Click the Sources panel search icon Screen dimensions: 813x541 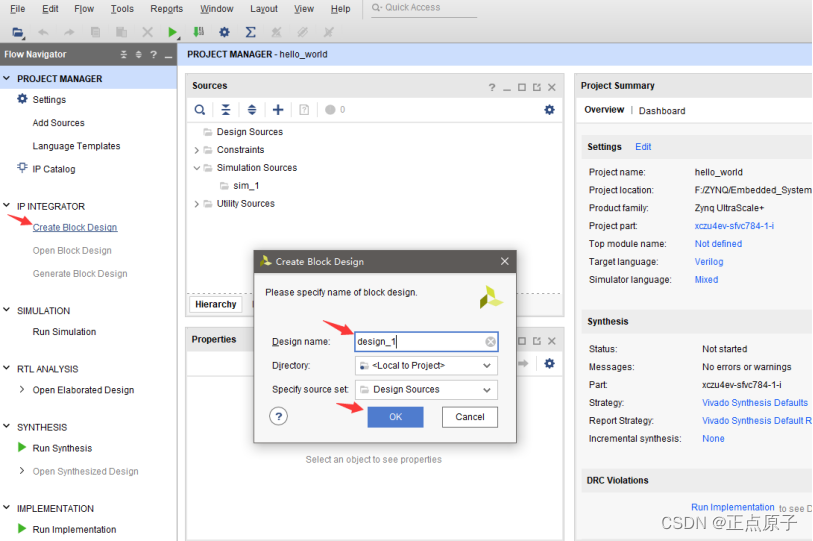tap(200, 110)
